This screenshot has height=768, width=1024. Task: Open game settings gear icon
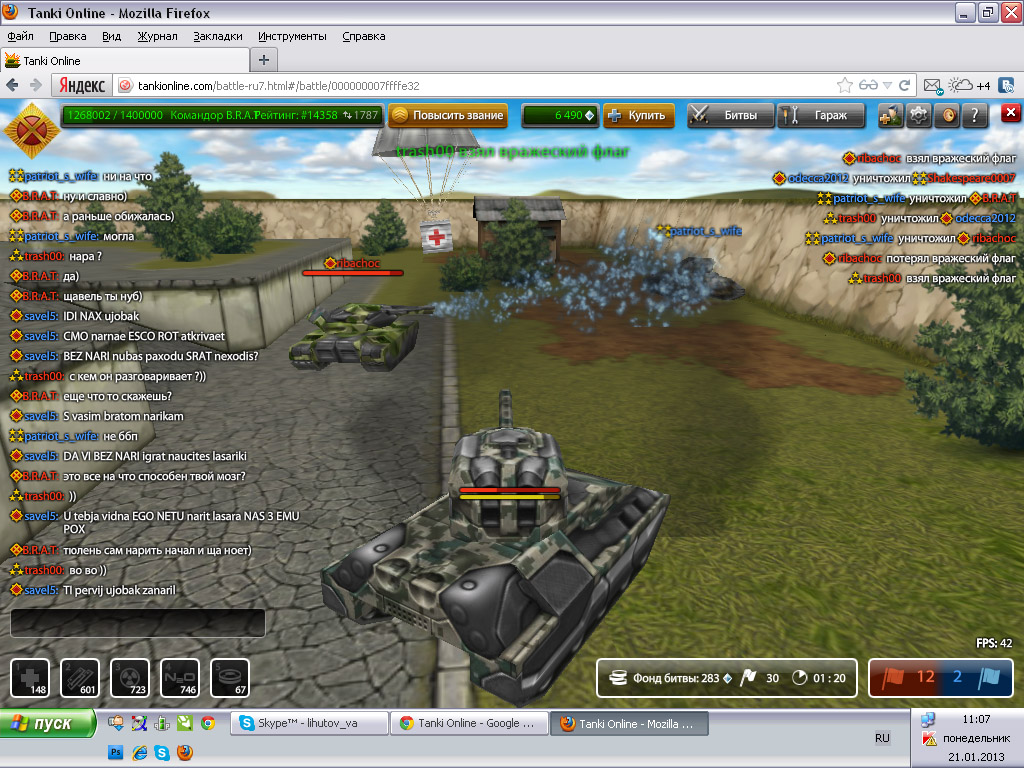tap(918, 116)
